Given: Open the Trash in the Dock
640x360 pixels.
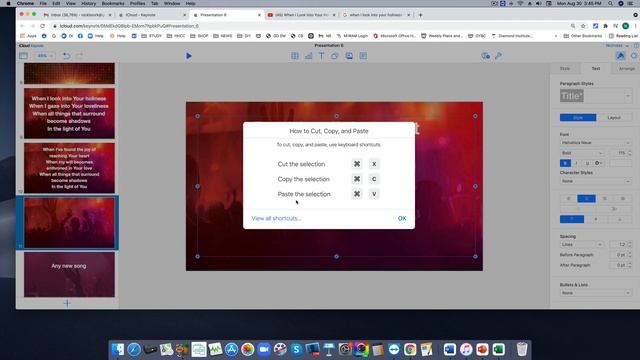Looking at the screenshot, I should pos(522,349).
